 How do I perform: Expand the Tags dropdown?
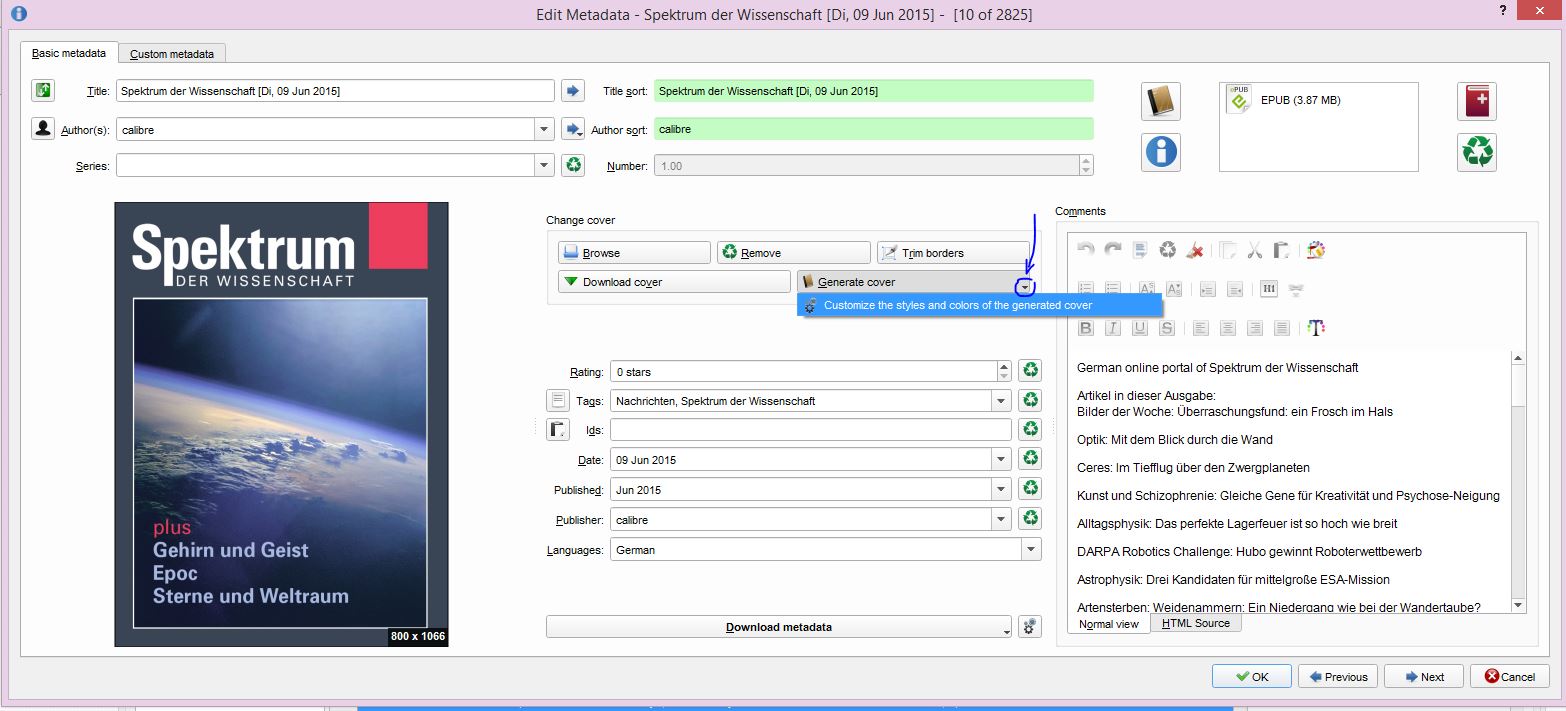(1001, 401)
